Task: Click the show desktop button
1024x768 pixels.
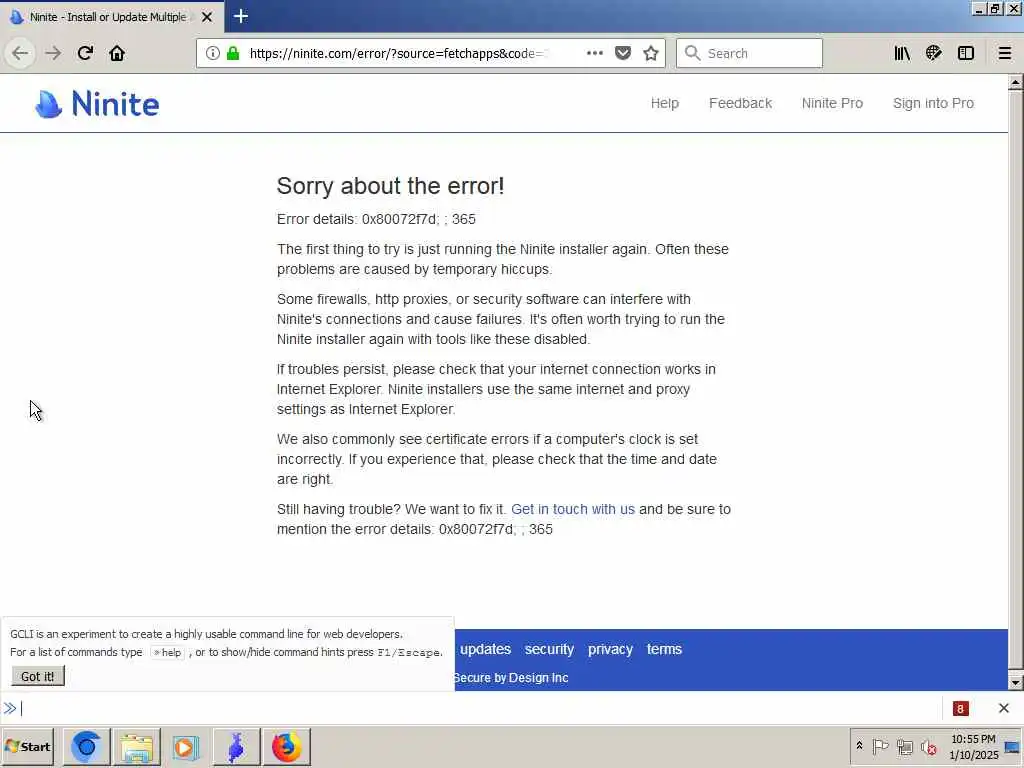Action: coord(1013,747)
